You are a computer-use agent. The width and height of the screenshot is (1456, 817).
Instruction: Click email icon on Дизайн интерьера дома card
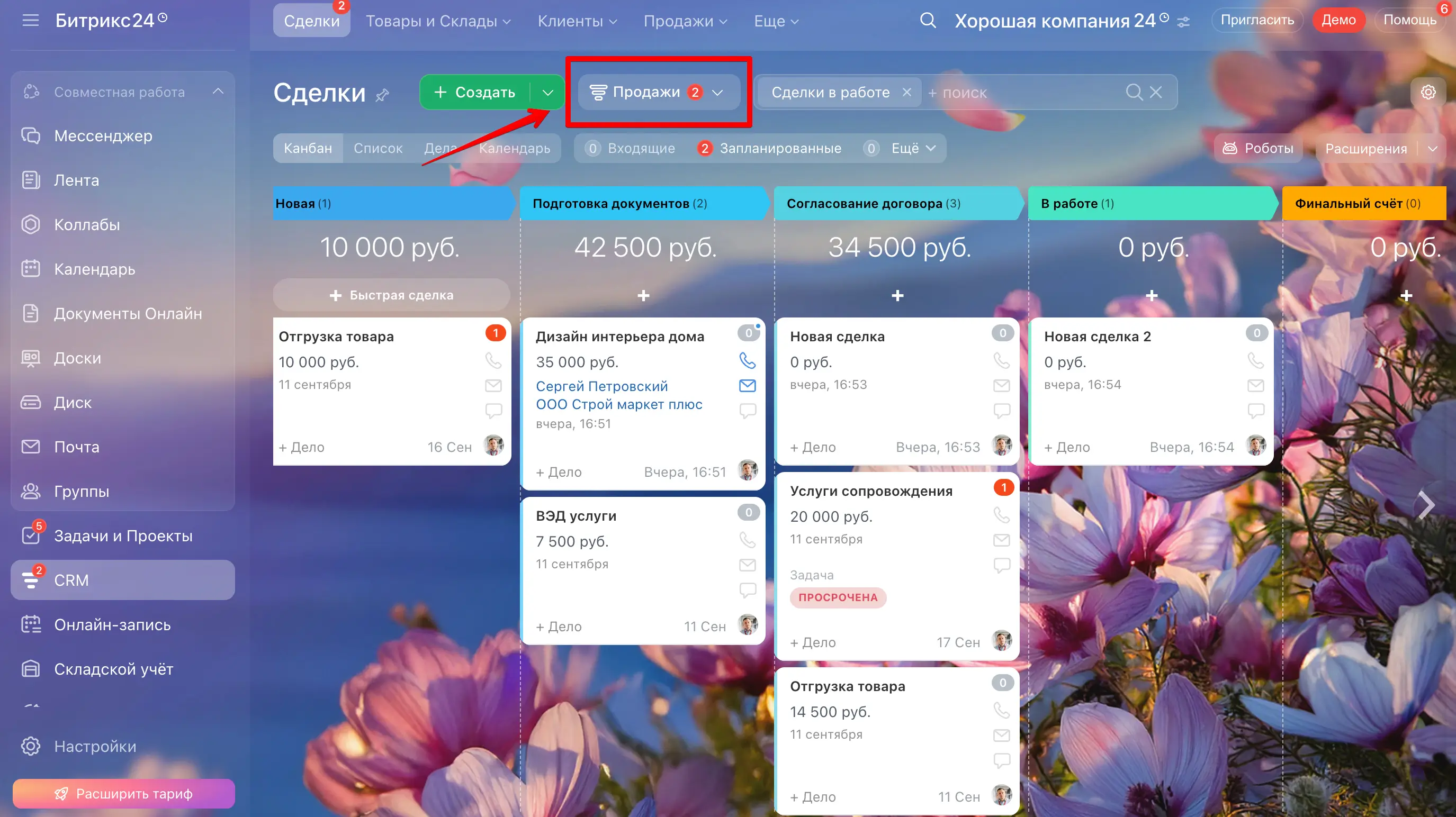(747, 385)
